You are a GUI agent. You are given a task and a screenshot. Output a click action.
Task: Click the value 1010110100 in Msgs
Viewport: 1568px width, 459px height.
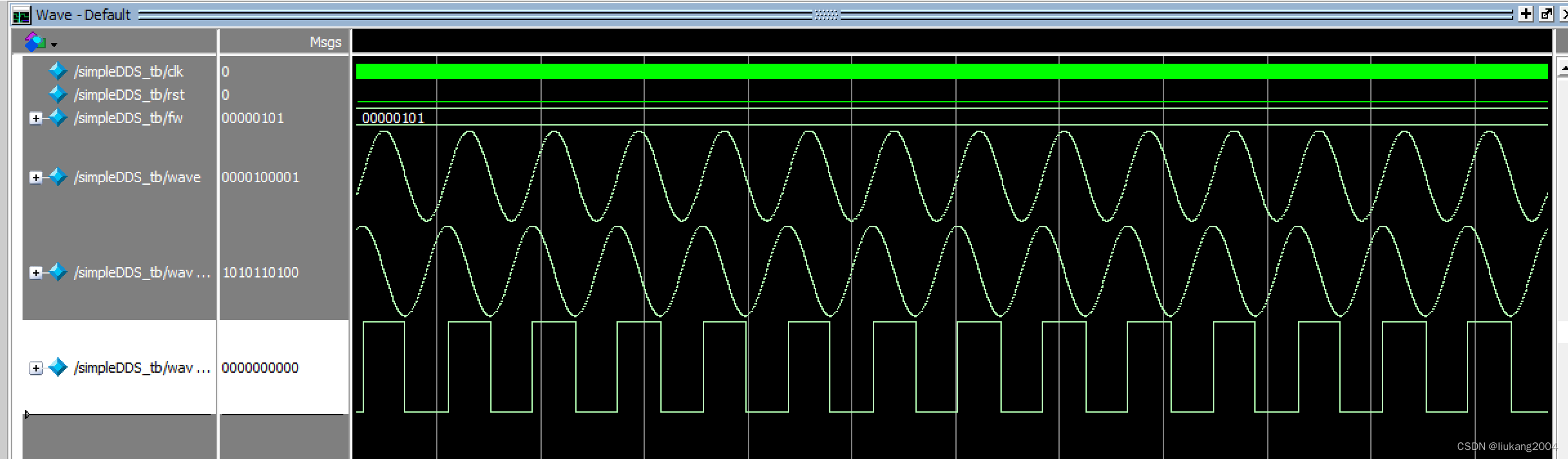tap(261, 272)
